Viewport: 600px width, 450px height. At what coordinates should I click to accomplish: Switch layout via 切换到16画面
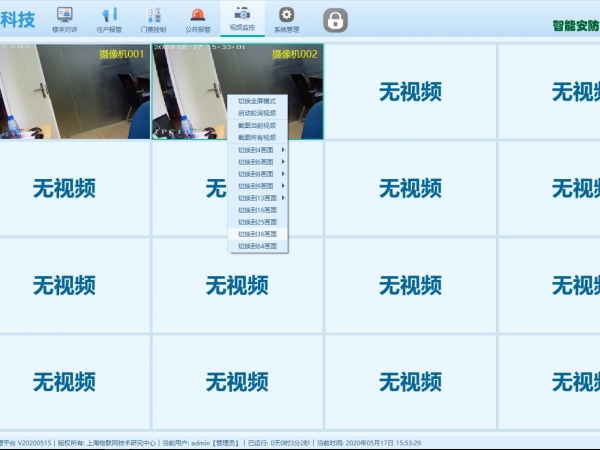click(x=257, y=210)
